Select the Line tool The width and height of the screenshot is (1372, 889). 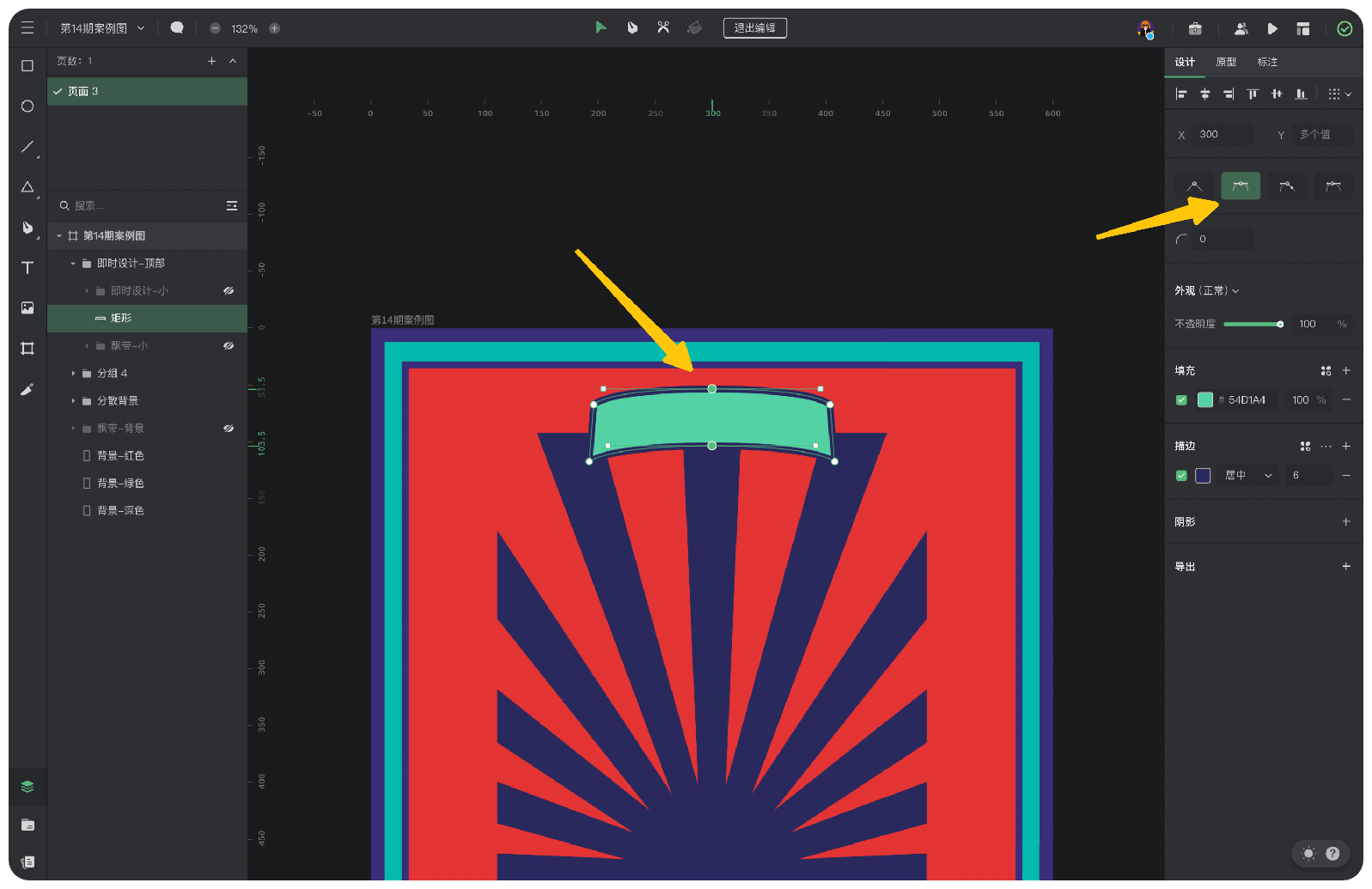pyautogui.click(x=27, y=147)
